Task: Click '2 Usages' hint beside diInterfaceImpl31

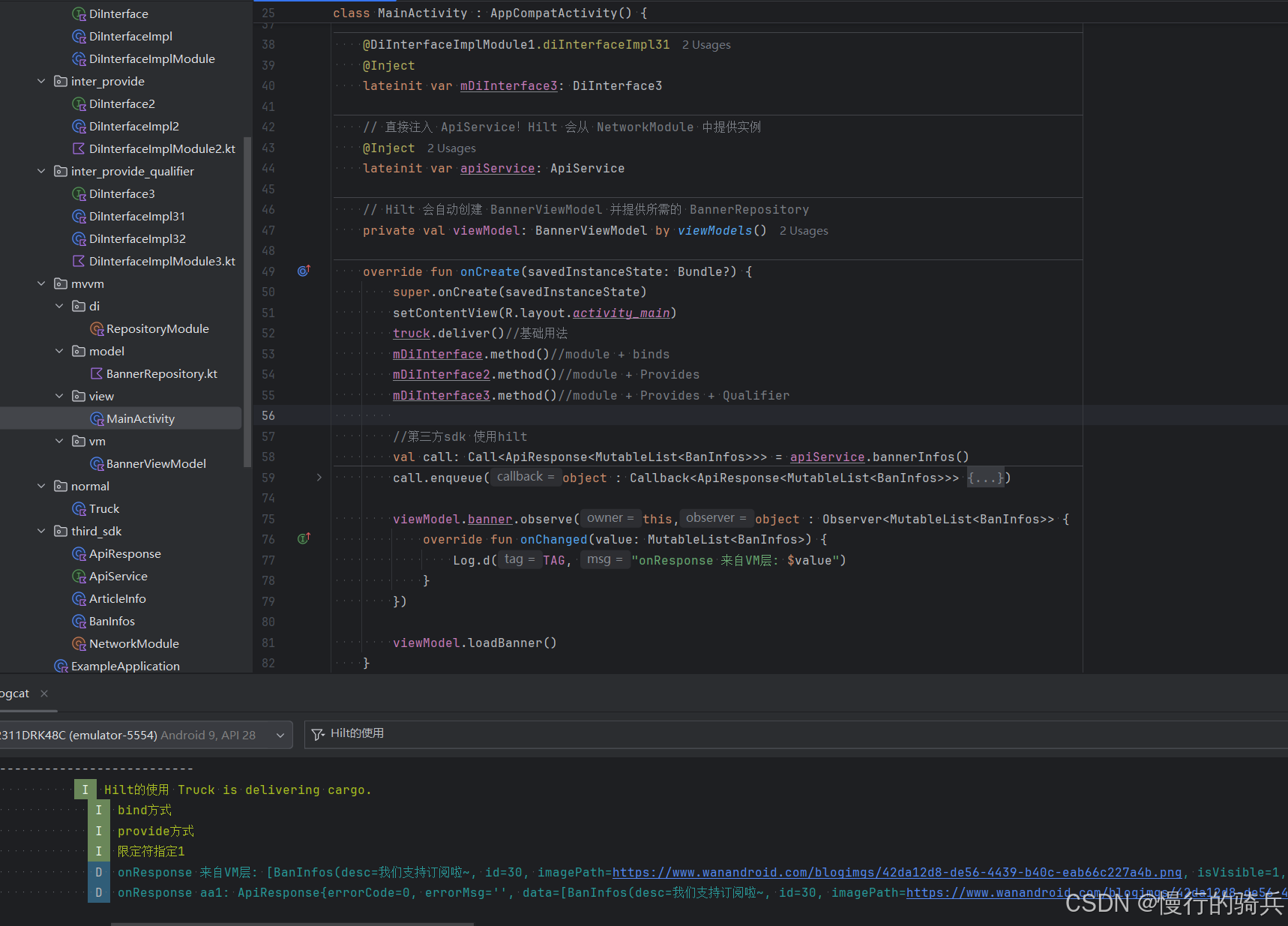Action: pos(706,45)
